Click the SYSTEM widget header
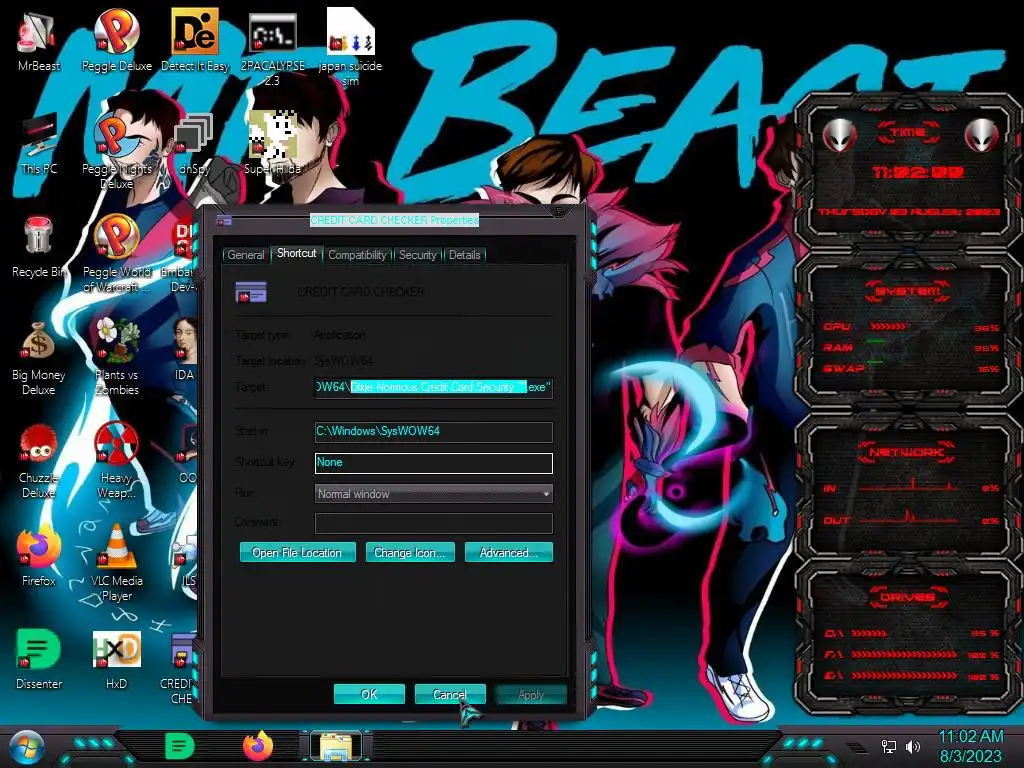 click(908, 291)
